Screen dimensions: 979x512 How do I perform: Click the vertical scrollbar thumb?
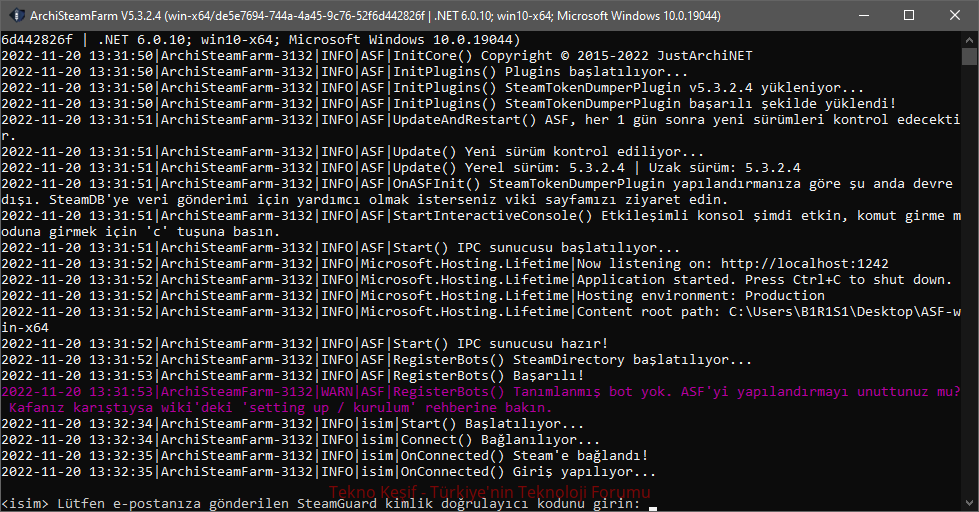[969, 56]
